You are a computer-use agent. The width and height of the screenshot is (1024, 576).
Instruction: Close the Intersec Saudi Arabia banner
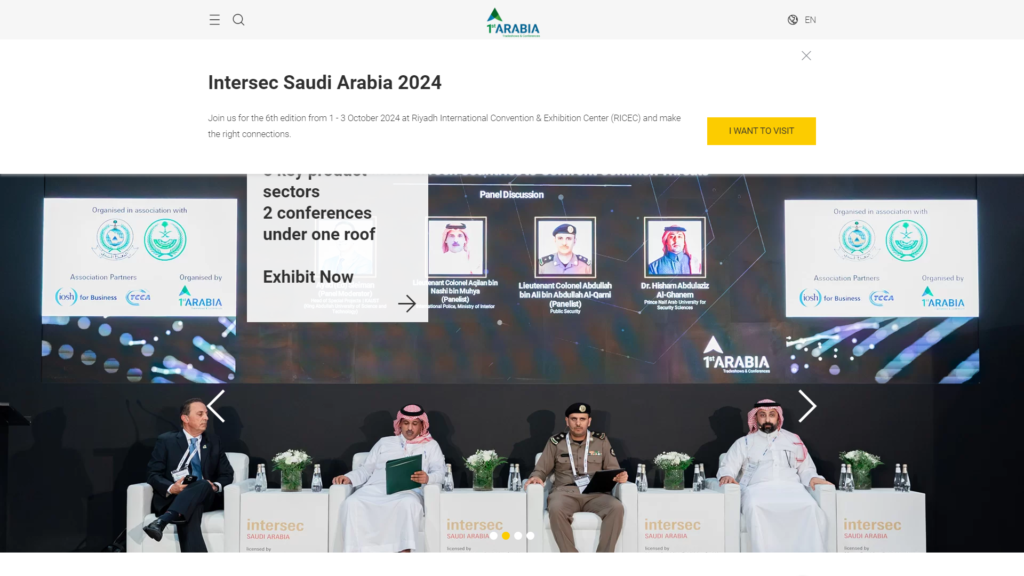coord(806,56)
